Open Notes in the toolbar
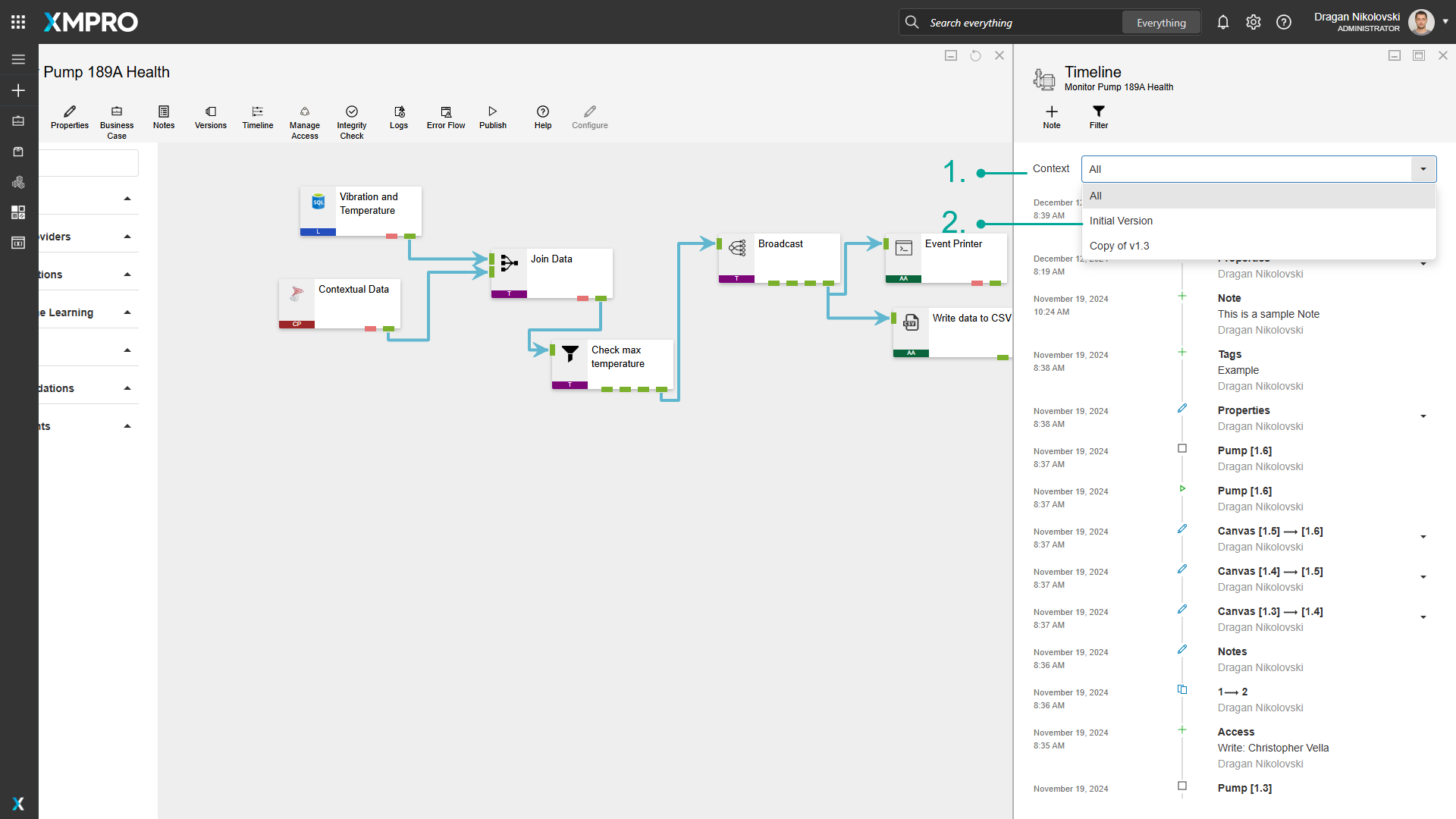 [164, 118]
